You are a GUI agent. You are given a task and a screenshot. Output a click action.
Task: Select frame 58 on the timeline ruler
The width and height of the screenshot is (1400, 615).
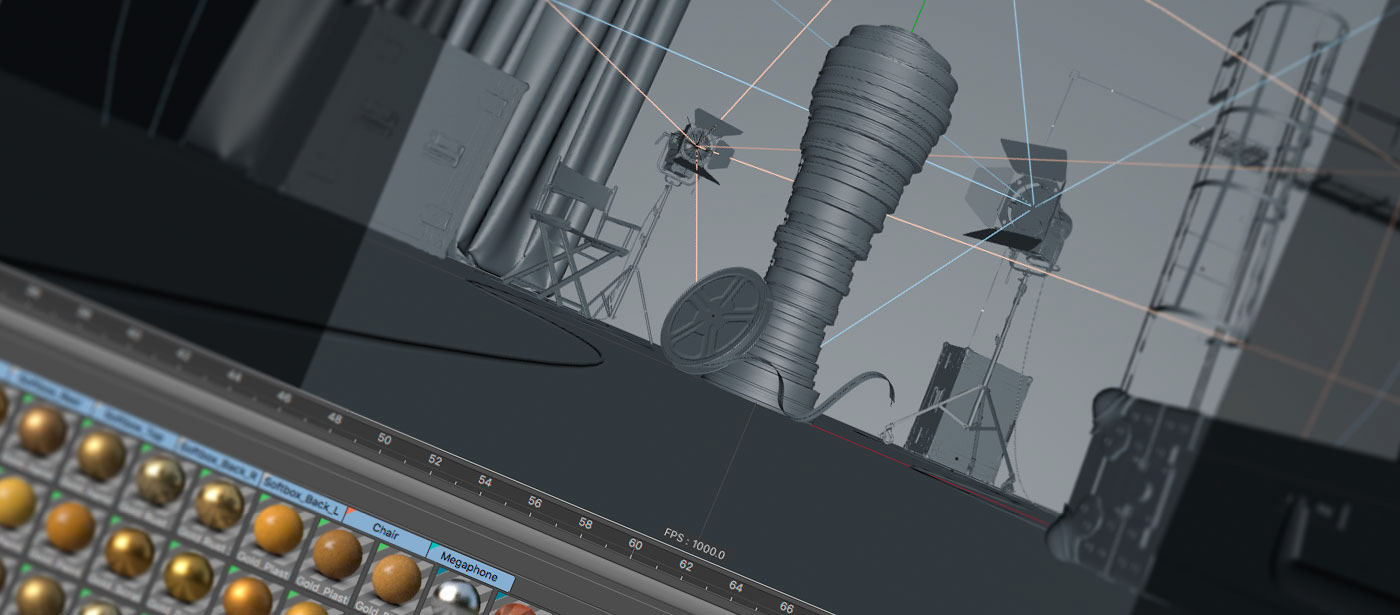point(585,523)
